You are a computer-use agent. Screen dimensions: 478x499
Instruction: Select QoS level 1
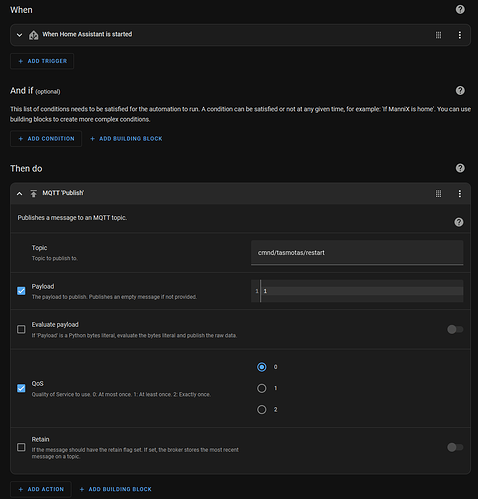(x=262, y=388)
